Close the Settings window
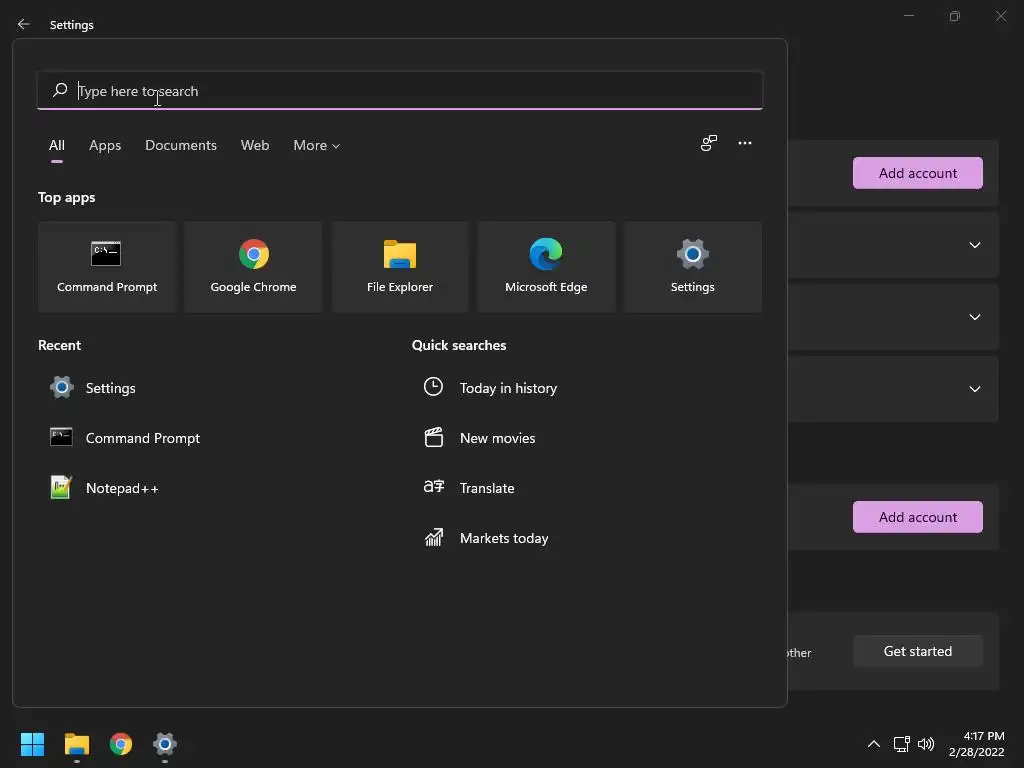1024x768 pixels. (x=1000, y=16)
